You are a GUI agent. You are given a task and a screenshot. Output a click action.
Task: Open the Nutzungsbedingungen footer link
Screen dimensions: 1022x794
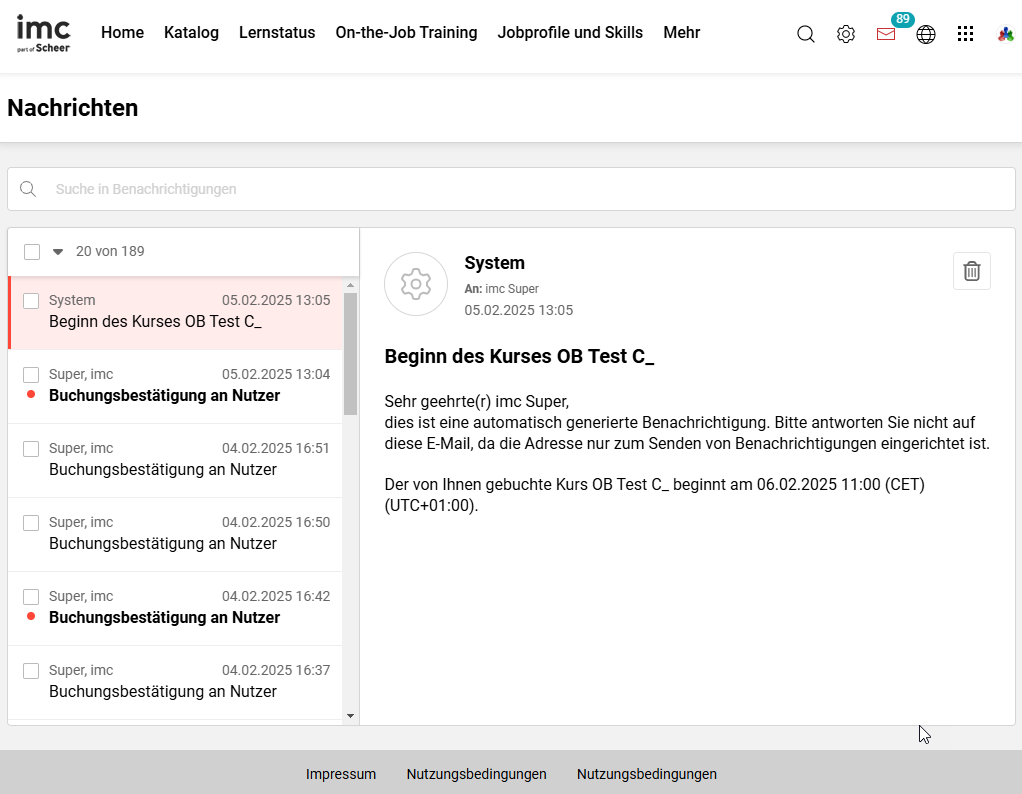(x=476, y=773)
